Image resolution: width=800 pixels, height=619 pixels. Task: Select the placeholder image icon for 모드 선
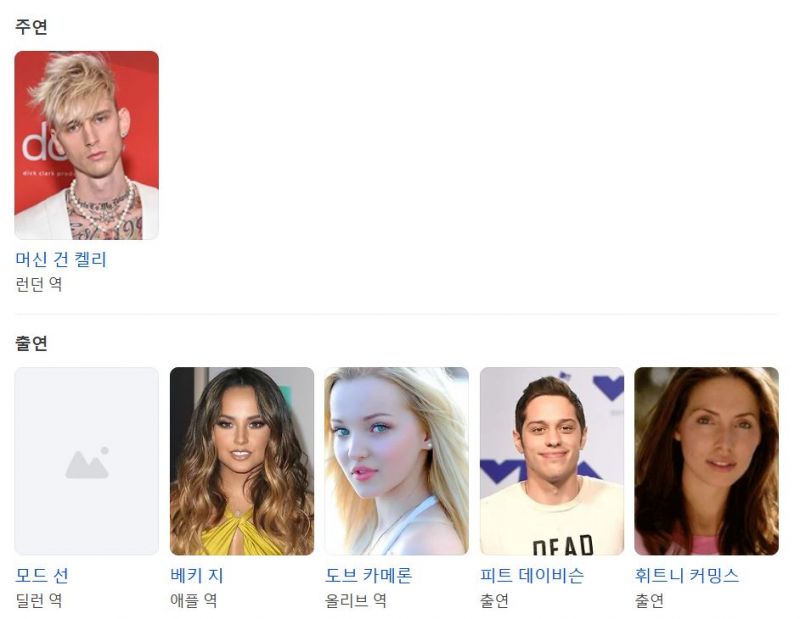(x=87, y=462)
